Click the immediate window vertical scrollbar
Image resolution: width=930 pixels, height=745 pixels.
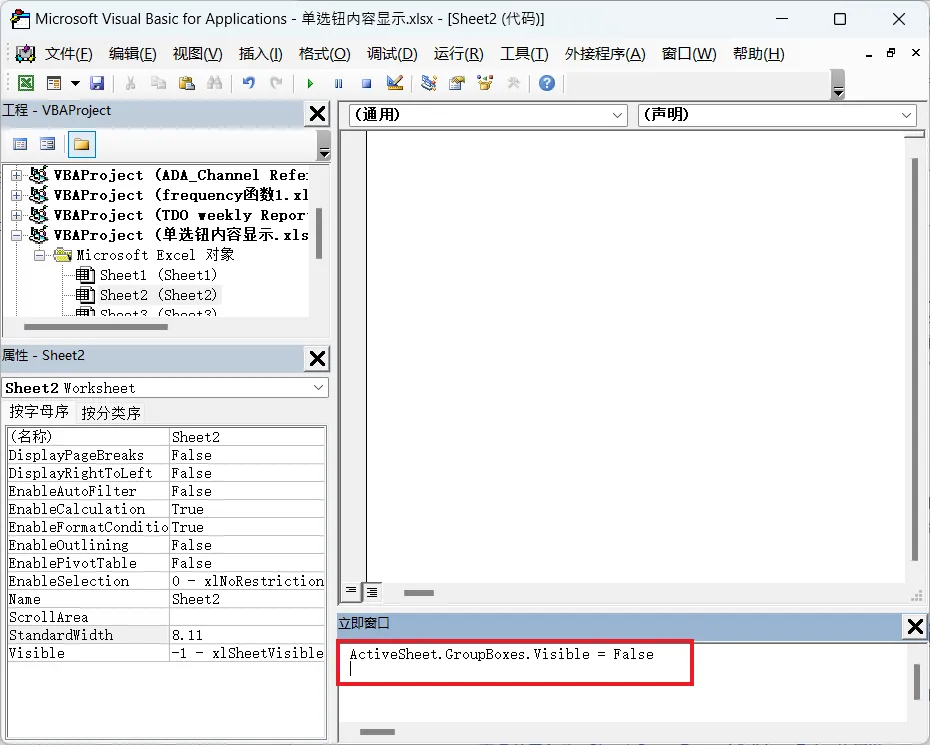(x=916, y=682)
